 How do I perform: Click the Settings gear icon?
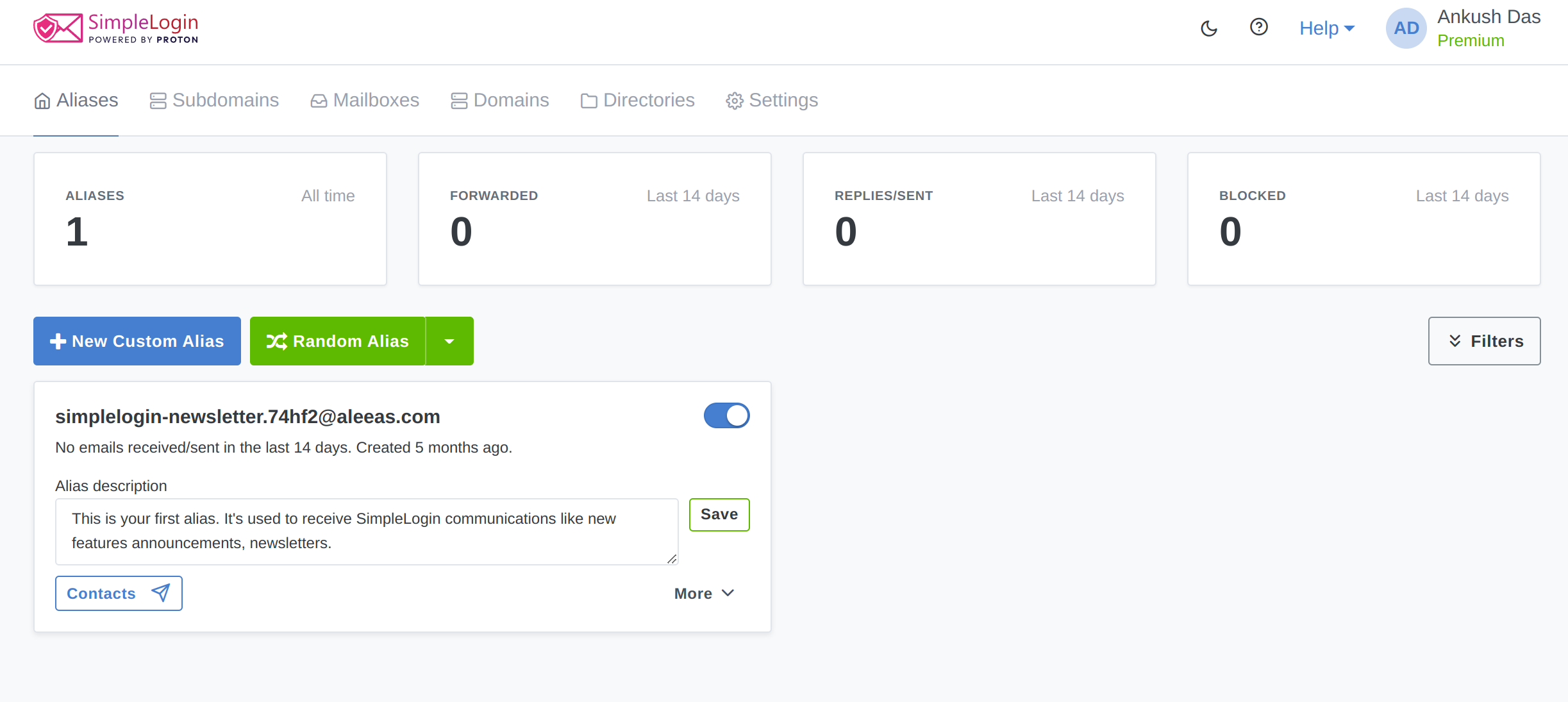(x=735, y=100)
